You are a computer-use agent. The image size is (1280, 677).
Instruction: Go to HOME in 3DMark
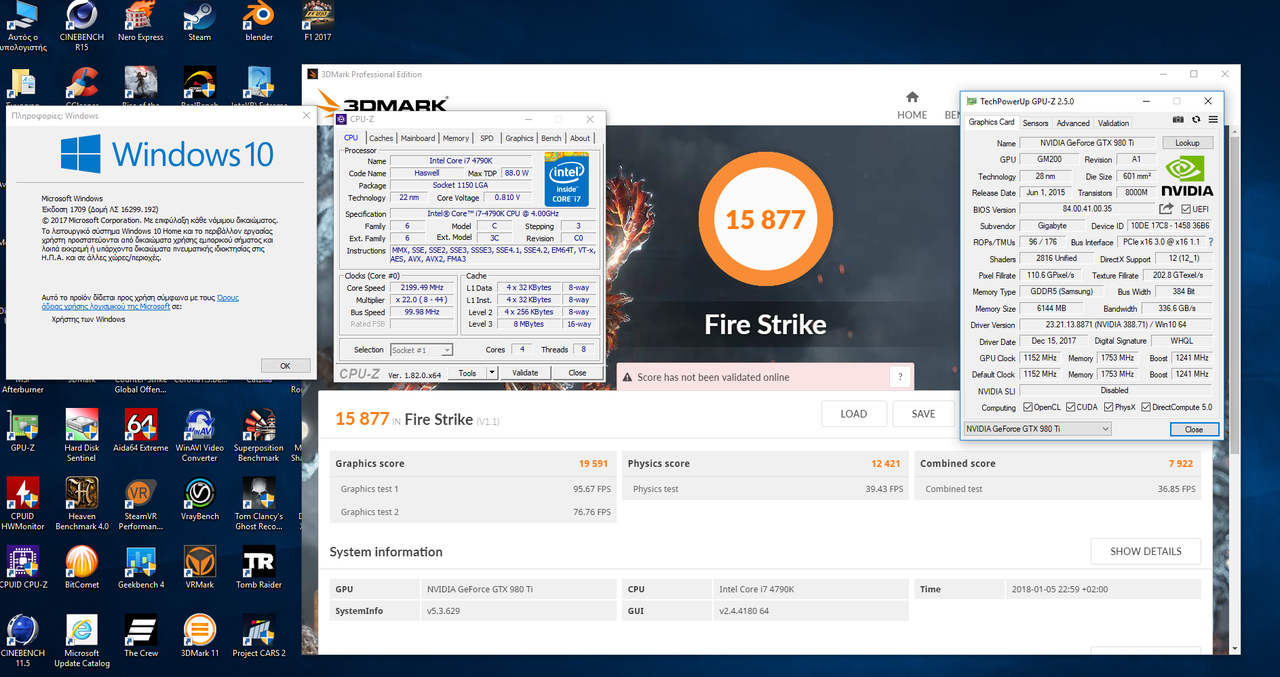912,105
